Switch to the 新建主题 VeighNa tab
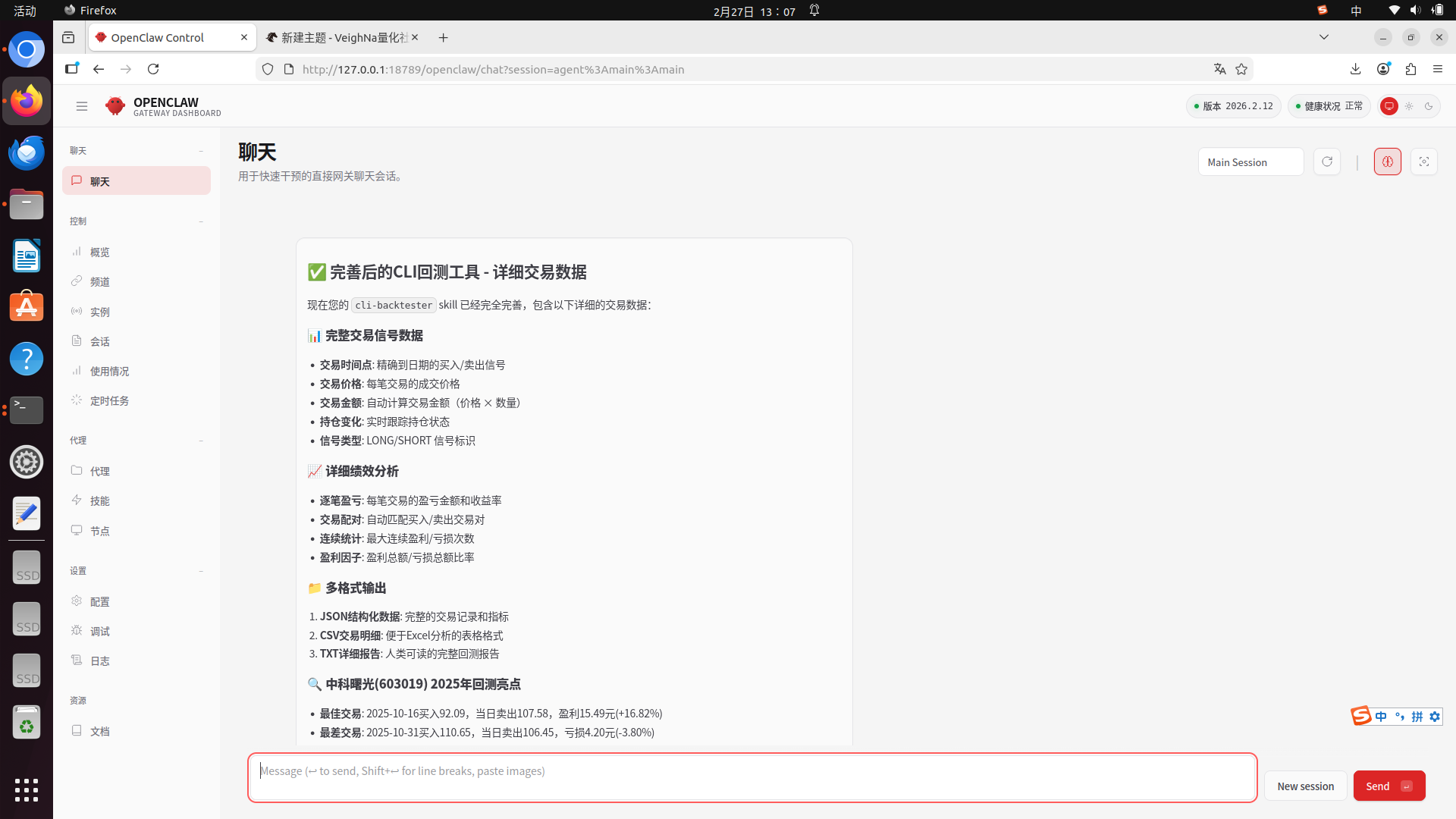1456x819 pixels. [x=343, y=37]
